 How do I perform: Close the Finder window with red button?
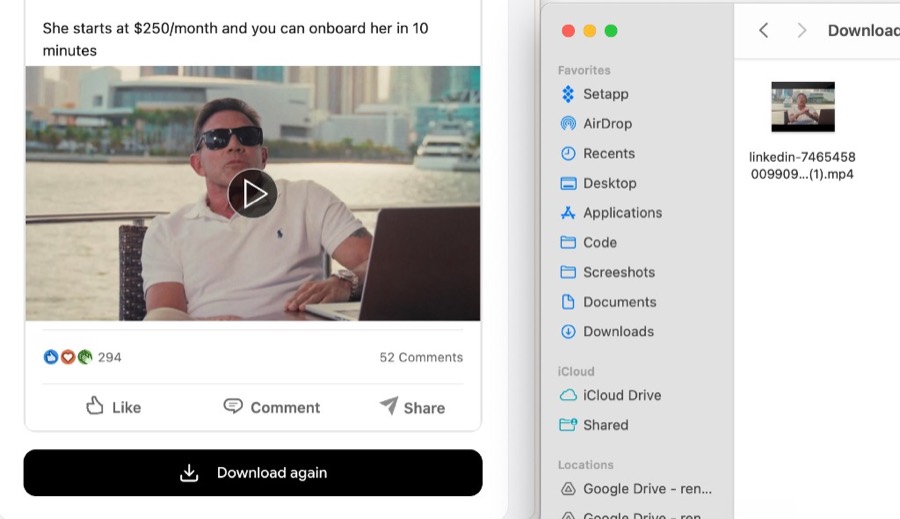click(x=568, y=30)
